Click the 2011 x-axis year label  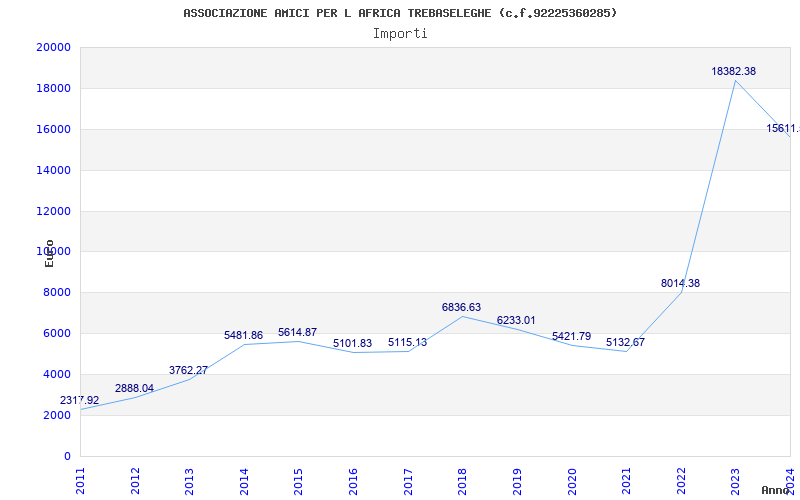coord(80,481)
